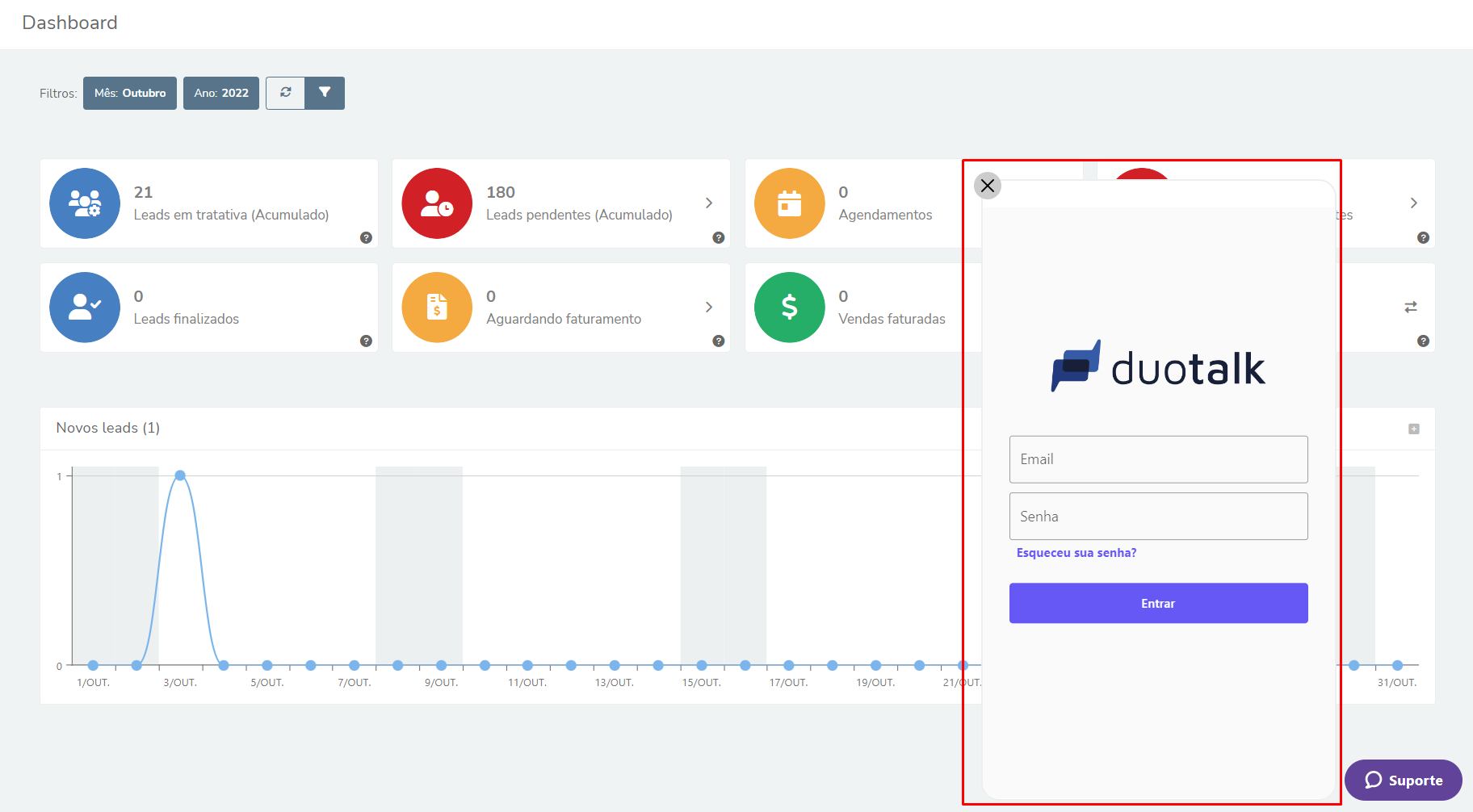The width and height of the screenshot is (1473, 812).
Task: Click the chart data point at 17/OUT.
Action: [x=788, y=665]
